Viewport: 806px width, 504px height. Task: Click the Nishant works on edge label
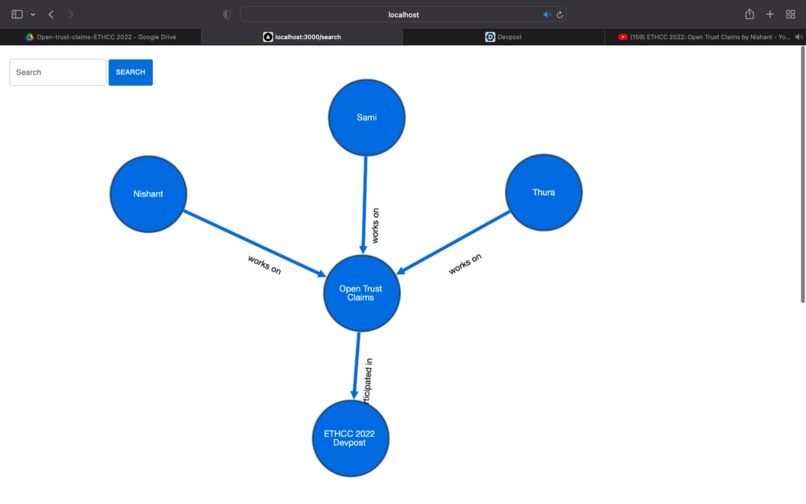[264, 265]
